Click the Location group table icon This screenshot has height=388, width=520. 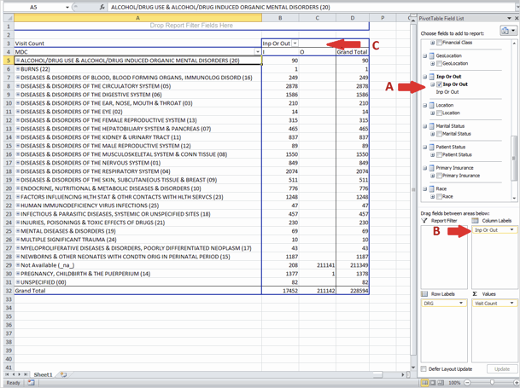point(432,105)
